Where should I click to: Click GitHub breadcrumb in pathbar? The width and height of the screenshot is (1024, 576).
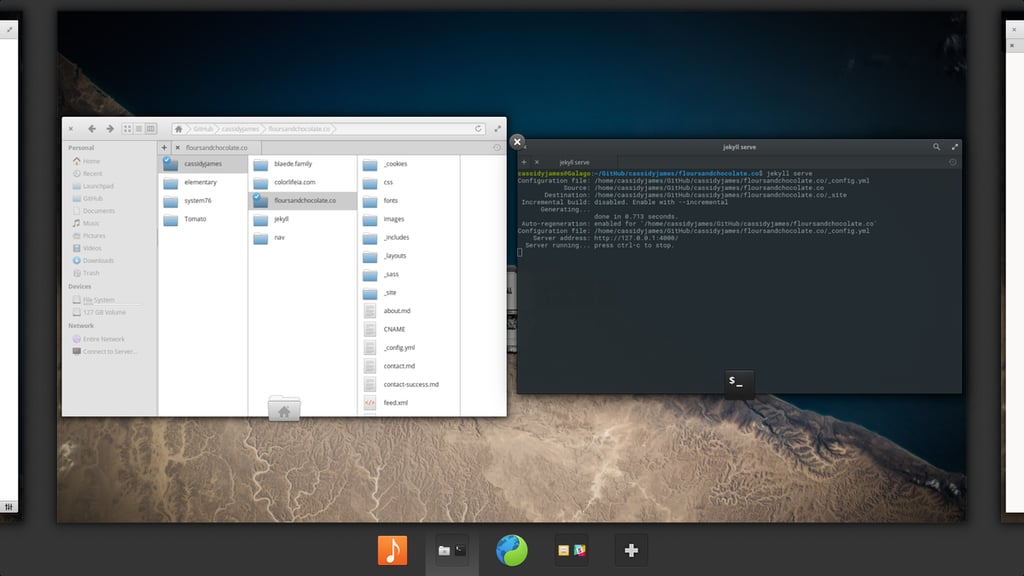click(x=203, y=129)
